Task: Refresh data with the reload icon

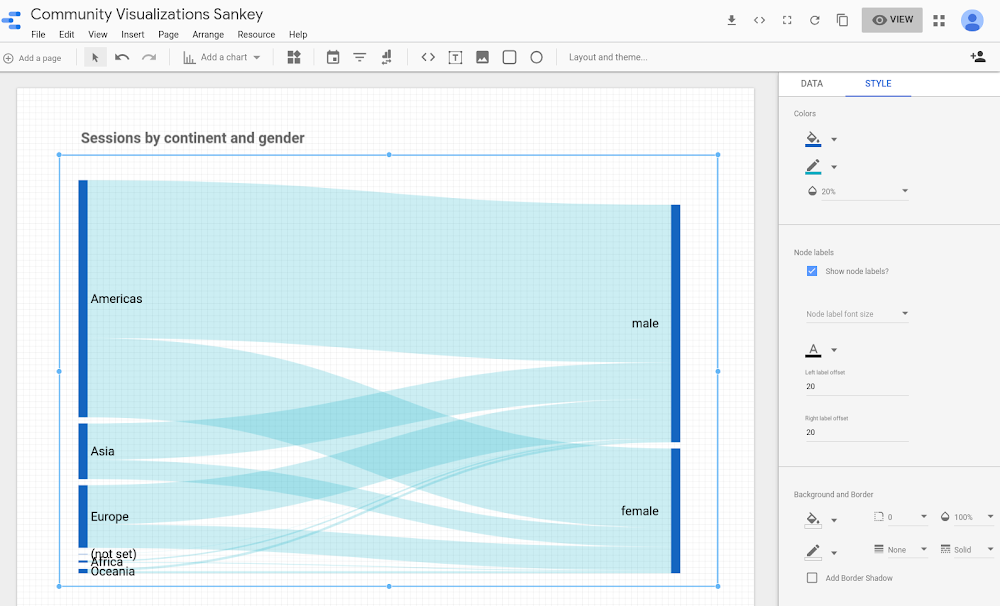Action: (814, 20)
